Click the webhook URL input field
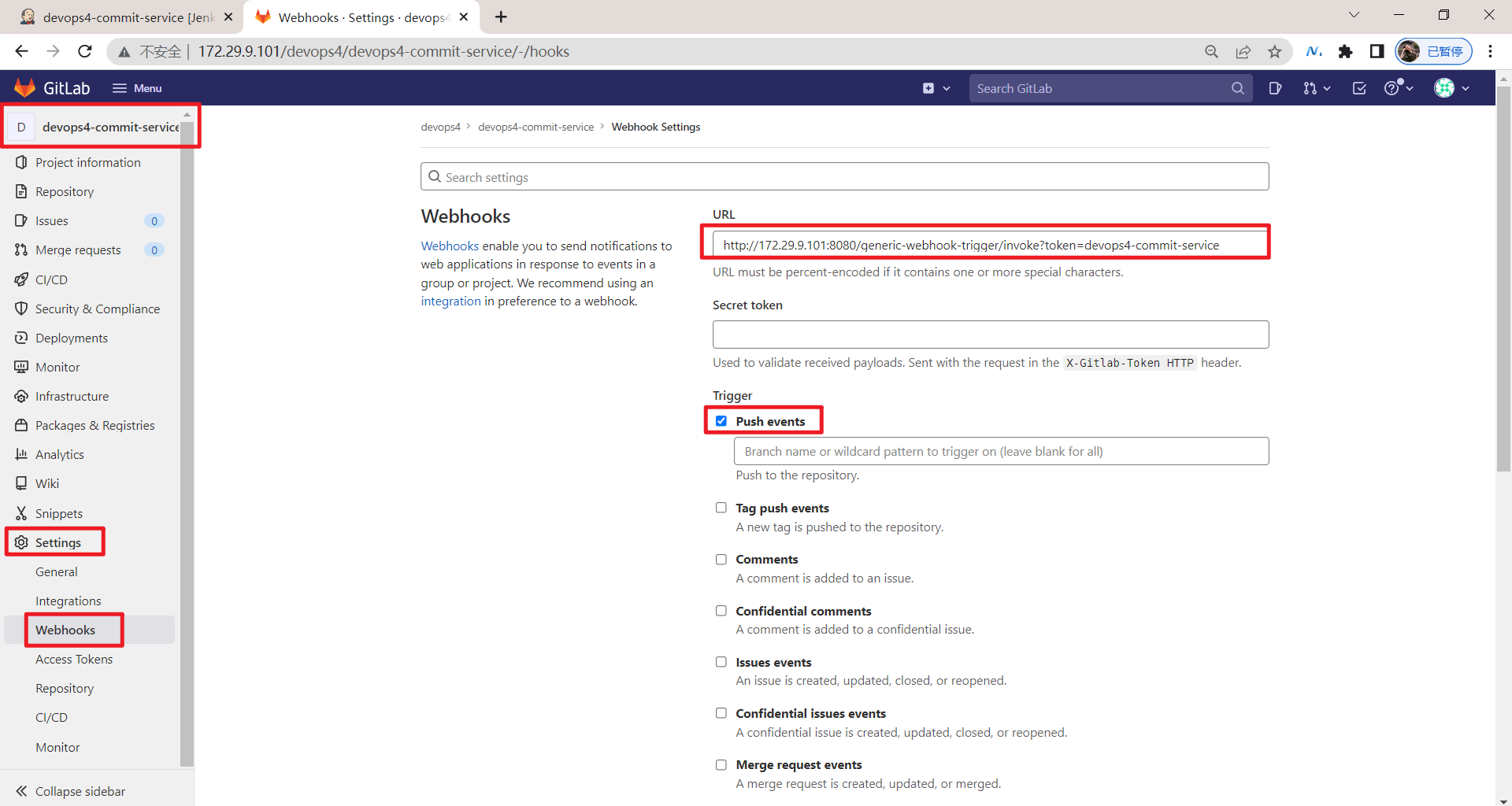Image resolution: width=1512 pixels, height=806 pixels. pyautogui.click(x=990, y=245)
